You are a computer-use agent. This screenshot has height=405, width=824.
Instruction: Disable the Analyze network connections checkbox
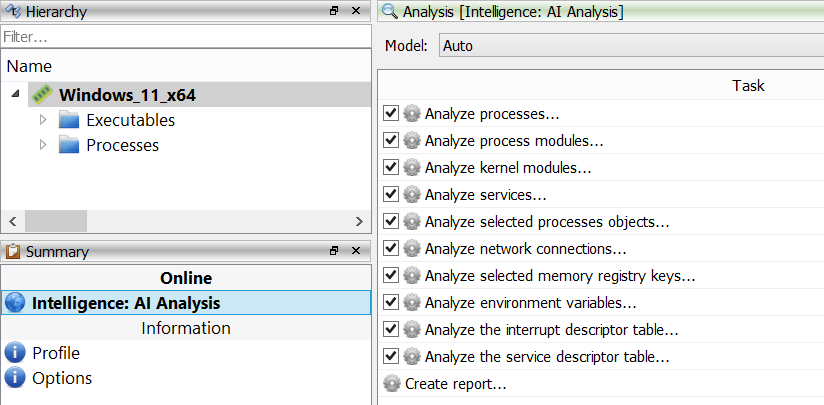pyautogui.click(x=391, y=249)
